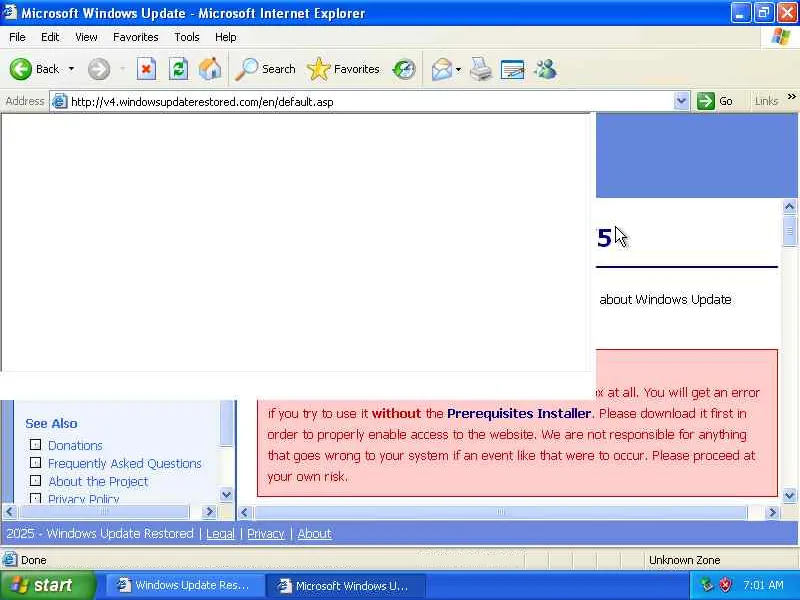Click main content scroll up arrow
This screenshot has height=600, width=800.
(789, 207)
